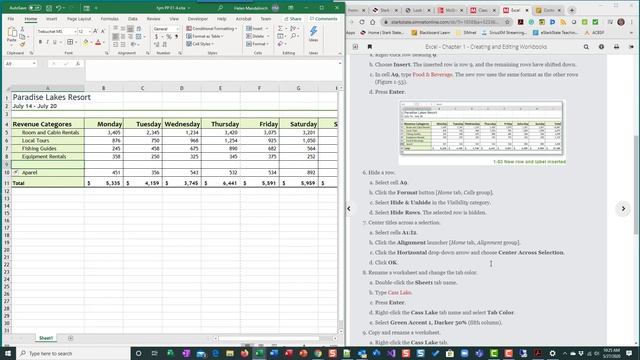
Task: Switch to the Developer ribbon tab
Action: tap(198, 19)
